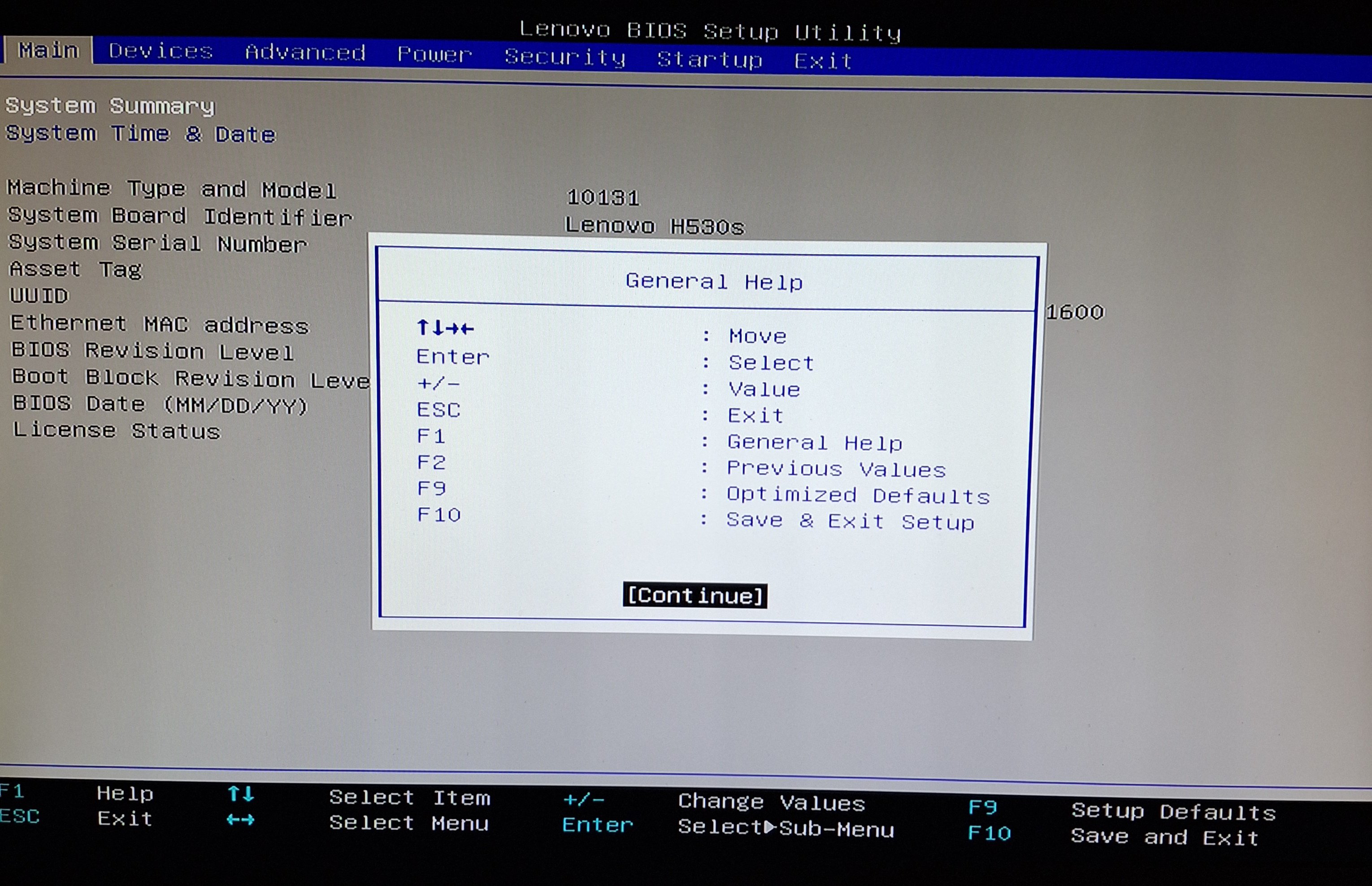Click the Save & Exit Setup description
This screenshot has width=1372, height=886.
pyautogui.click(x=851, y=521)
